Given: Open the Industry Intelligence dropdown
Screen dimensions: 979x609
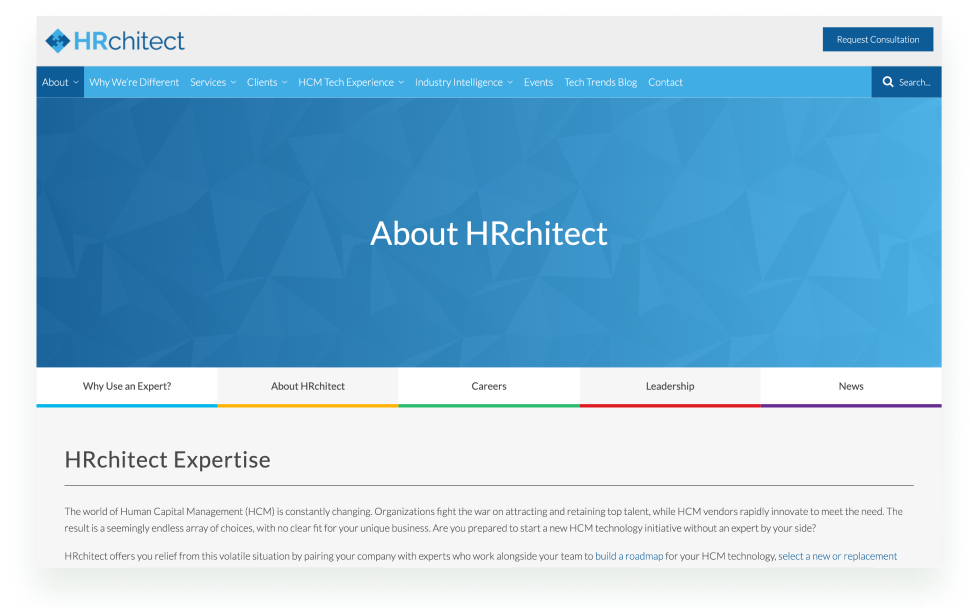Looking at the screenshot, I should 462,82.
